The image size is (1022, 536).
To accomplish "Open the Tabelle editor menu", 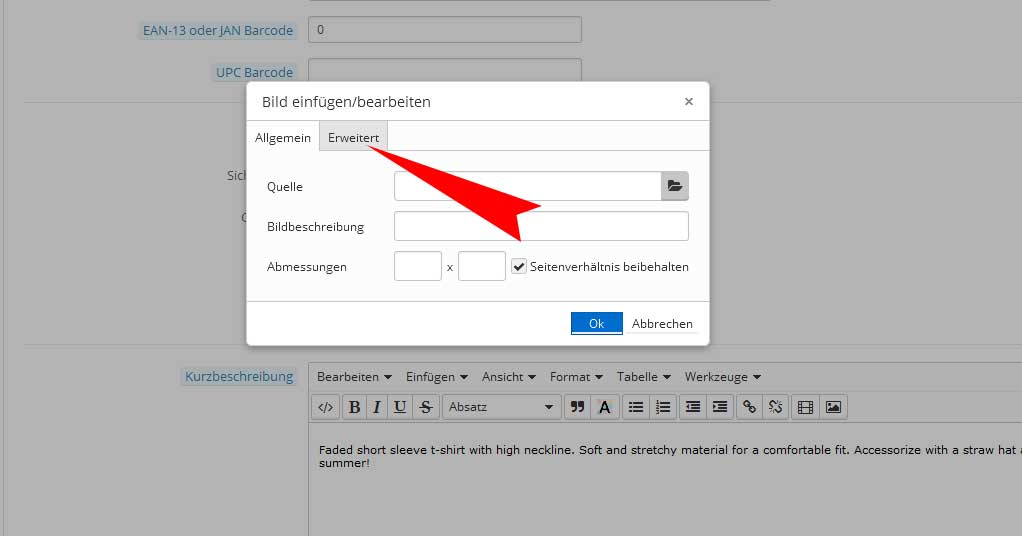I will coord(643,377).
